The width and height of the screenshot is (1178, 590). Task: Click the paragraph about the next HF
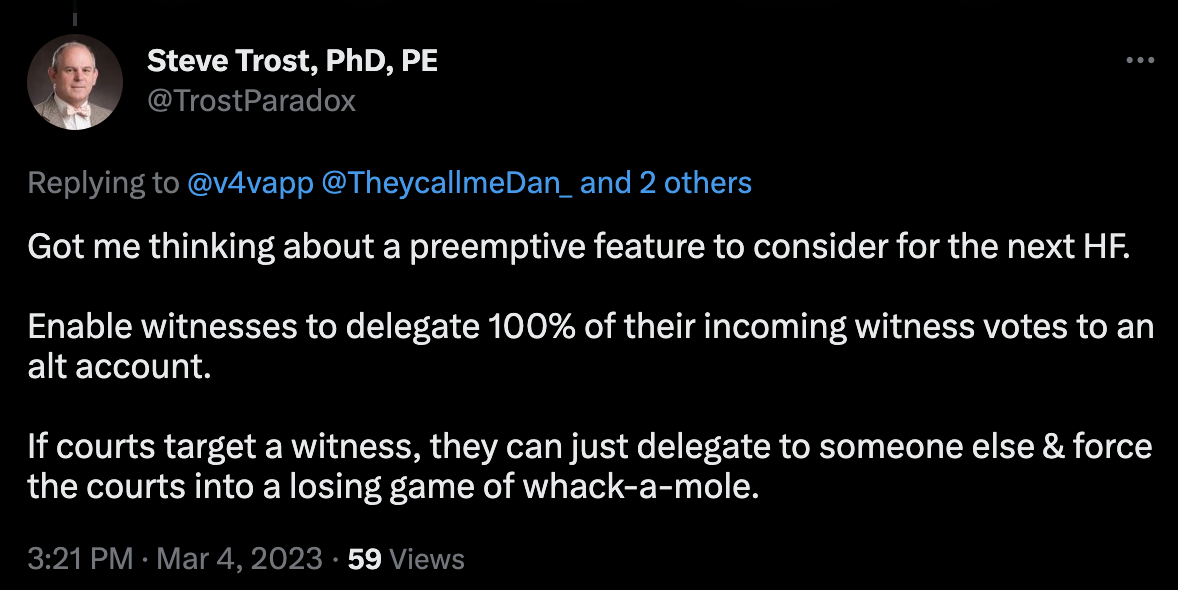point(578,247)
